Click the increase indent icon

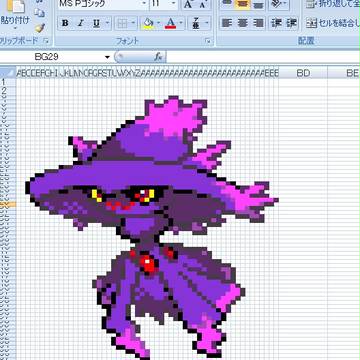coord(292,23)
